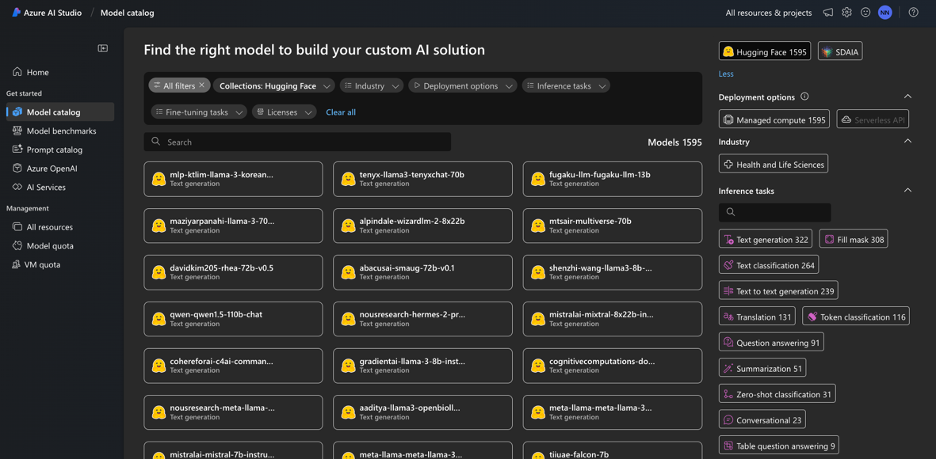The width and height of the screenshot is (936, 460).
Task: Open All resources & projects in header
Action: tap(769, 13)
